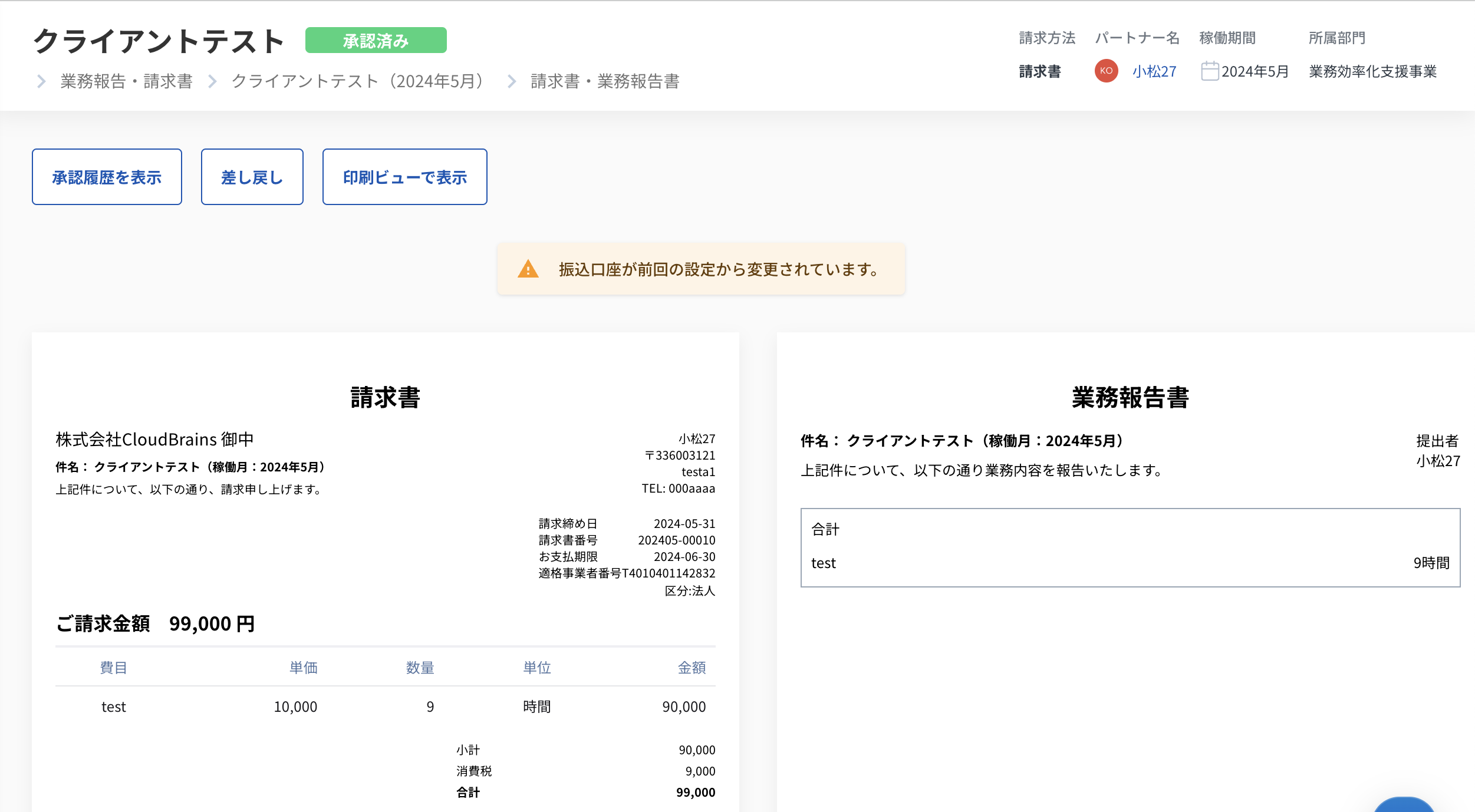Click the 費目 column header
The width and height of the screenshot is (1475, 812).
114,668
